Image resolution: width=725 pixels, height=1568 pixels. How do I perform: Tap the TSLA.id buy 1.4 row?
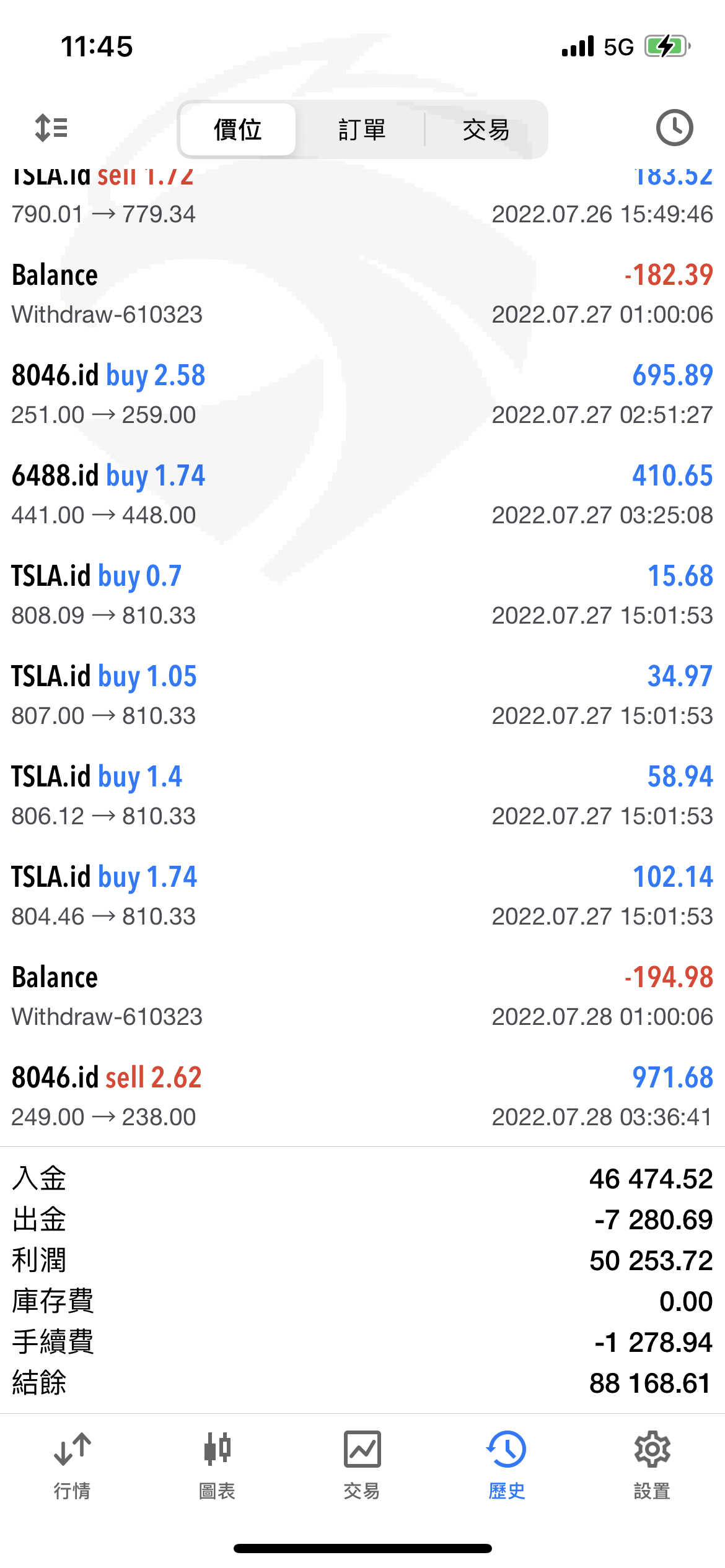(362, 795)
